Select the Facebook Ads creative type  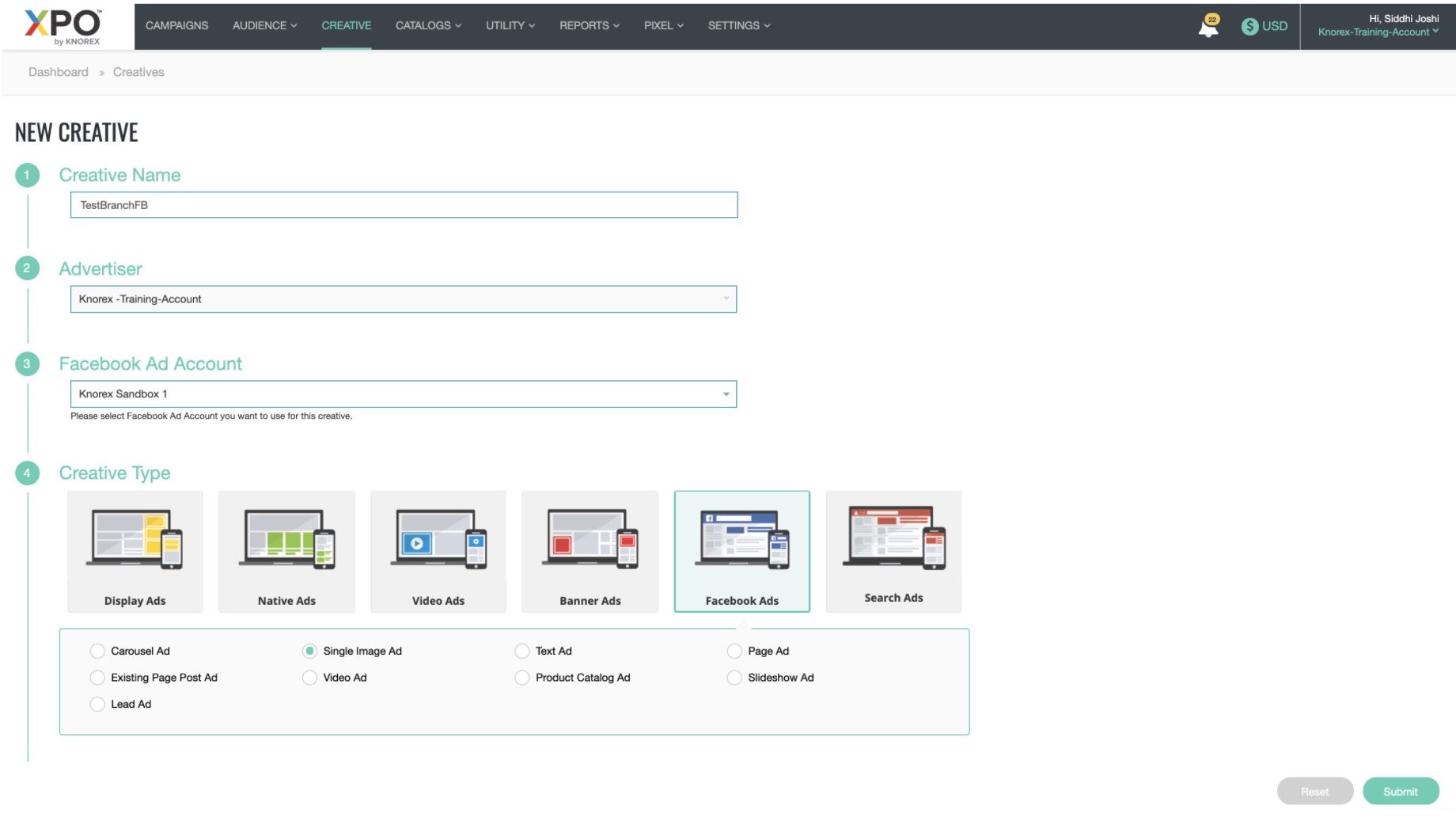pos(742,551)
